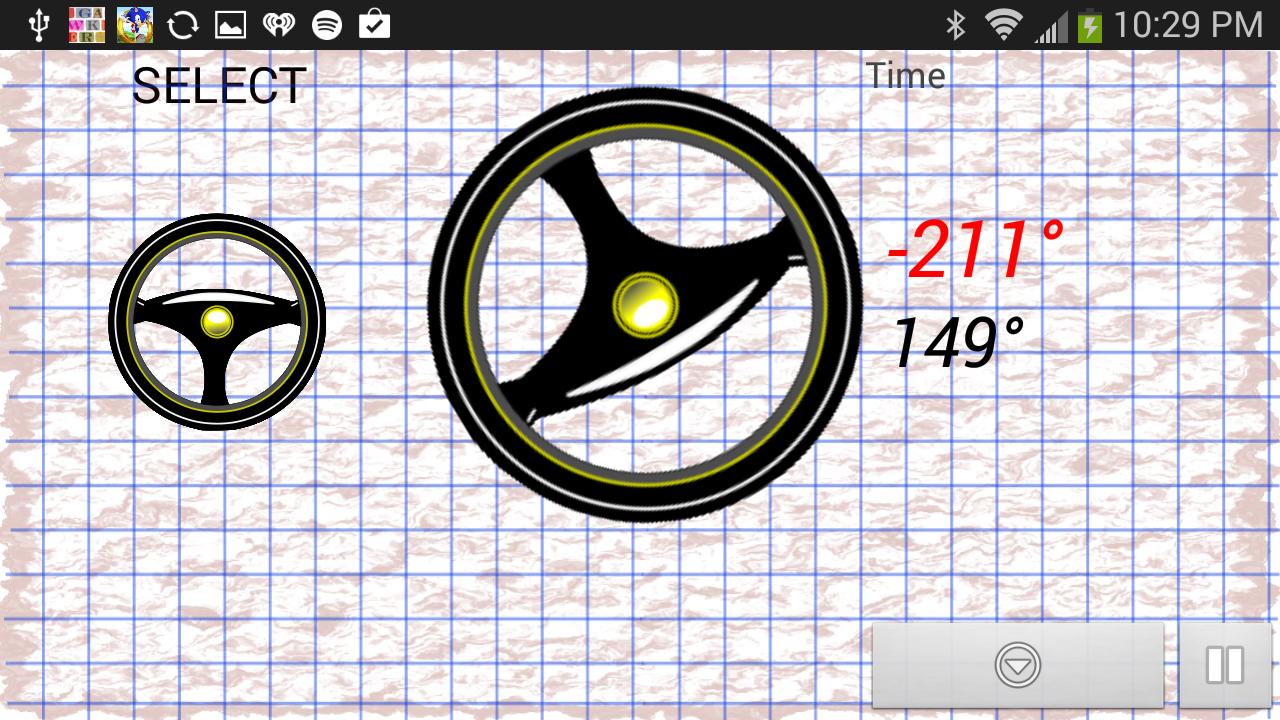
Task: Tap the small steering wheel thumbnail
Action: tap(217, 322)
